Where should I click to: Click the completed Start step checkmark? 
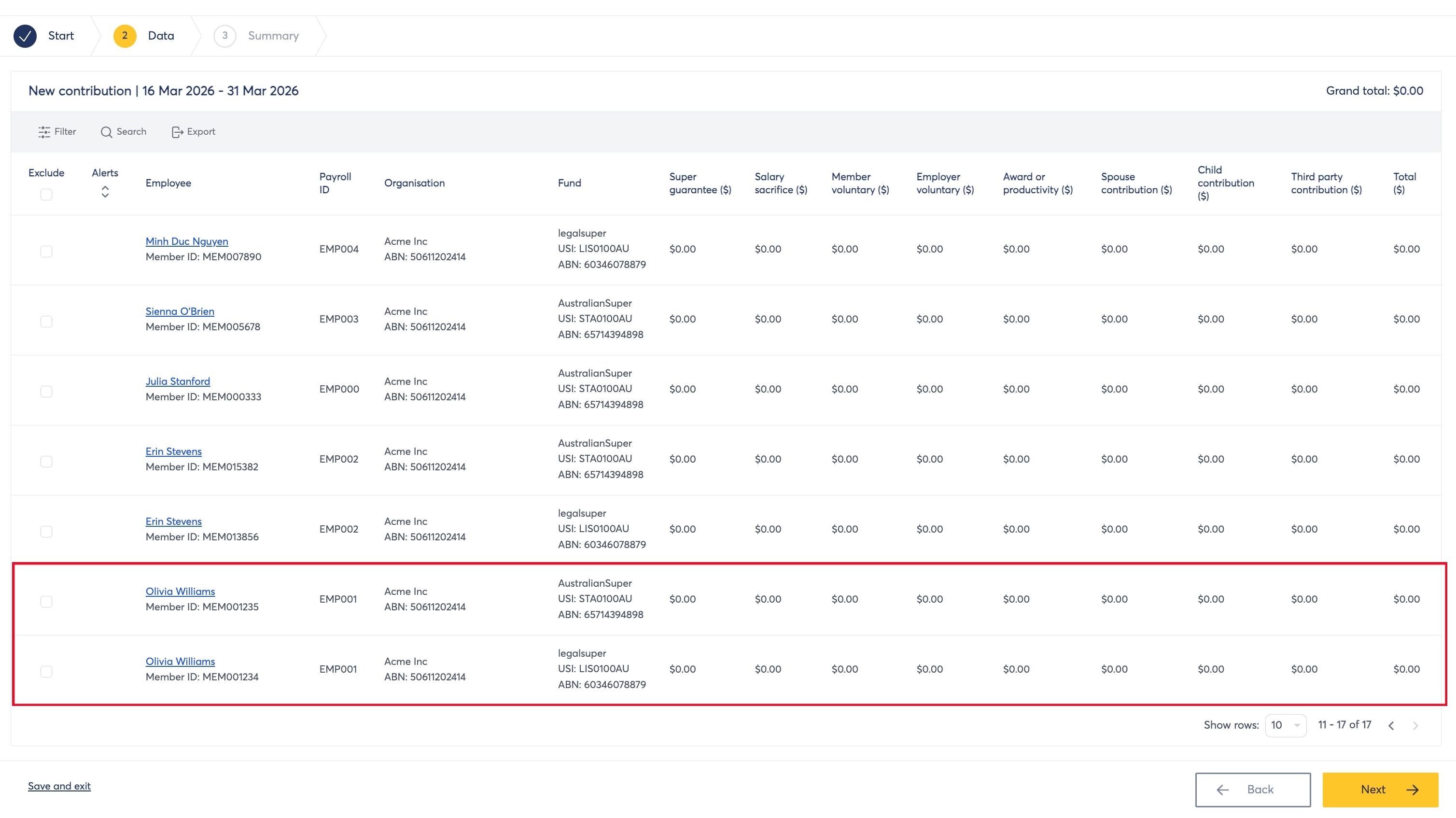(x=25, y=36)
